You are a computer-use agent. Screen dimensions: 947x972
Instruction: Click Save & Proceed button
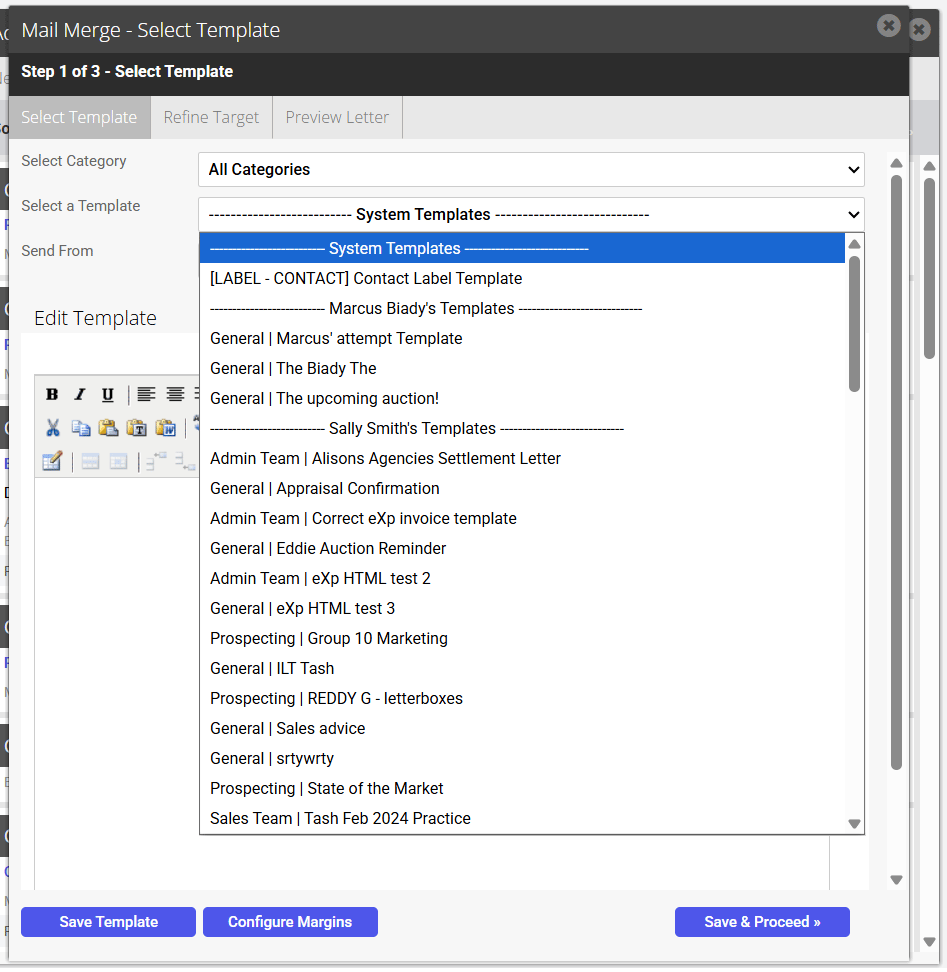click(x=762, y=922)
